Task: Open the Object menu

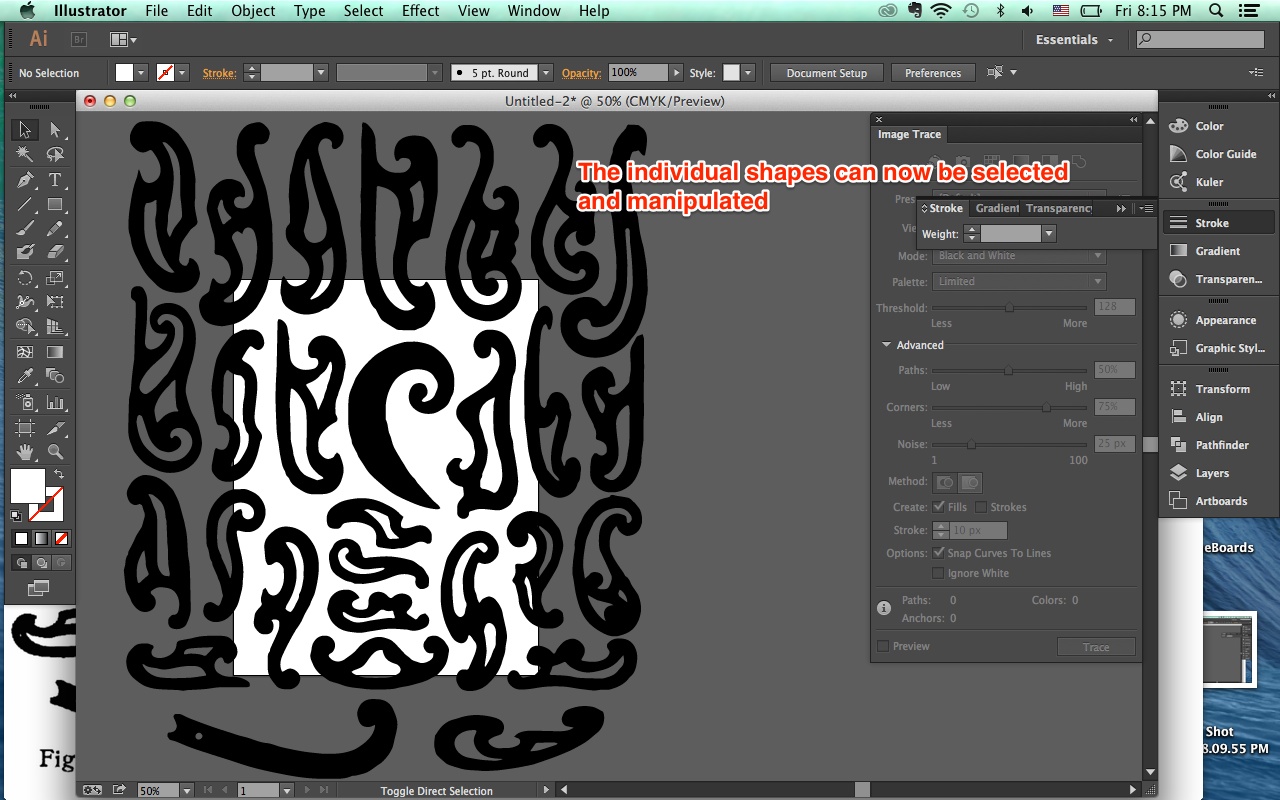Action: click(x=253, y=11)
